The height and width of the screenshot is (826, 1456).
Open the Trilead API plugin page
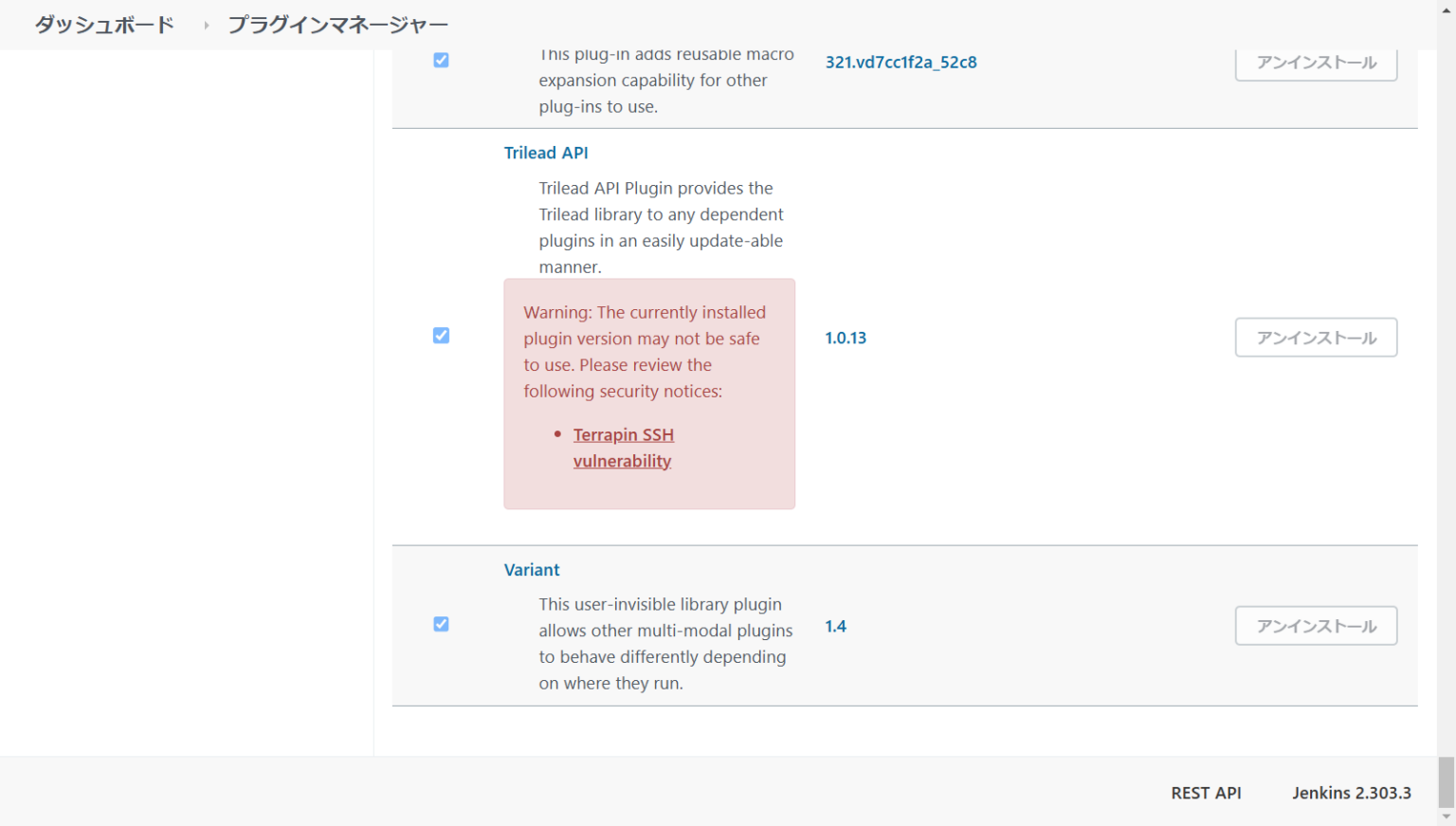click(546, 153)
